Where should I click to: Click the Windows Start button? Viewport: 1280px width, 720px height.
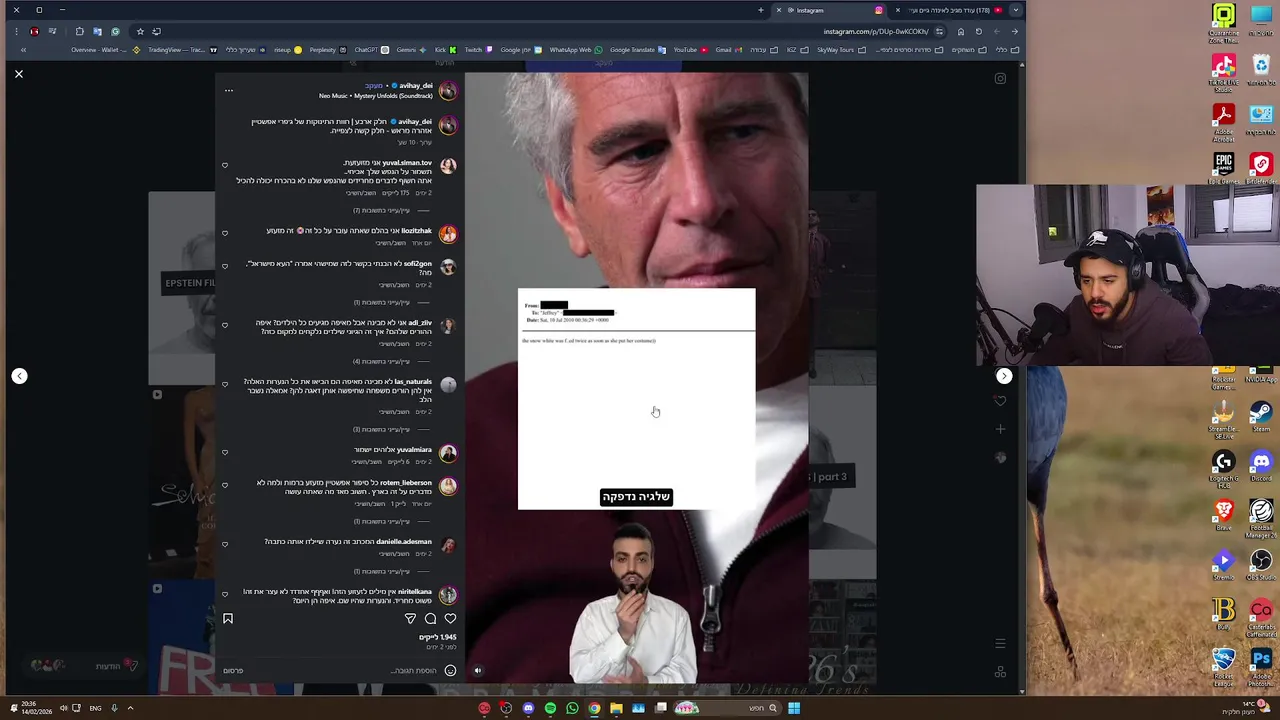793,708
